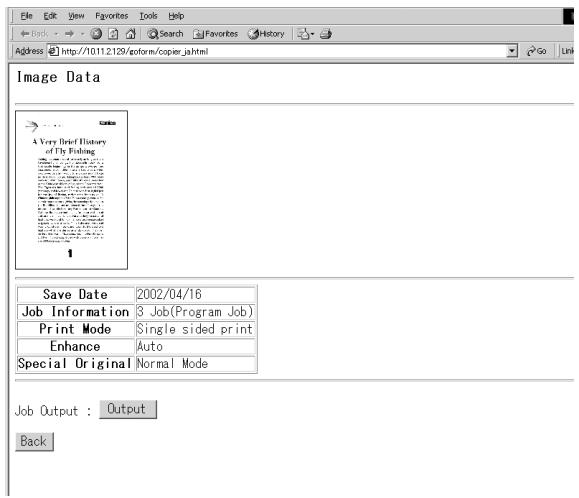The image size is (579, 498).
Task: Click the Print toolbar icon
Action: (x=326, y=34)
